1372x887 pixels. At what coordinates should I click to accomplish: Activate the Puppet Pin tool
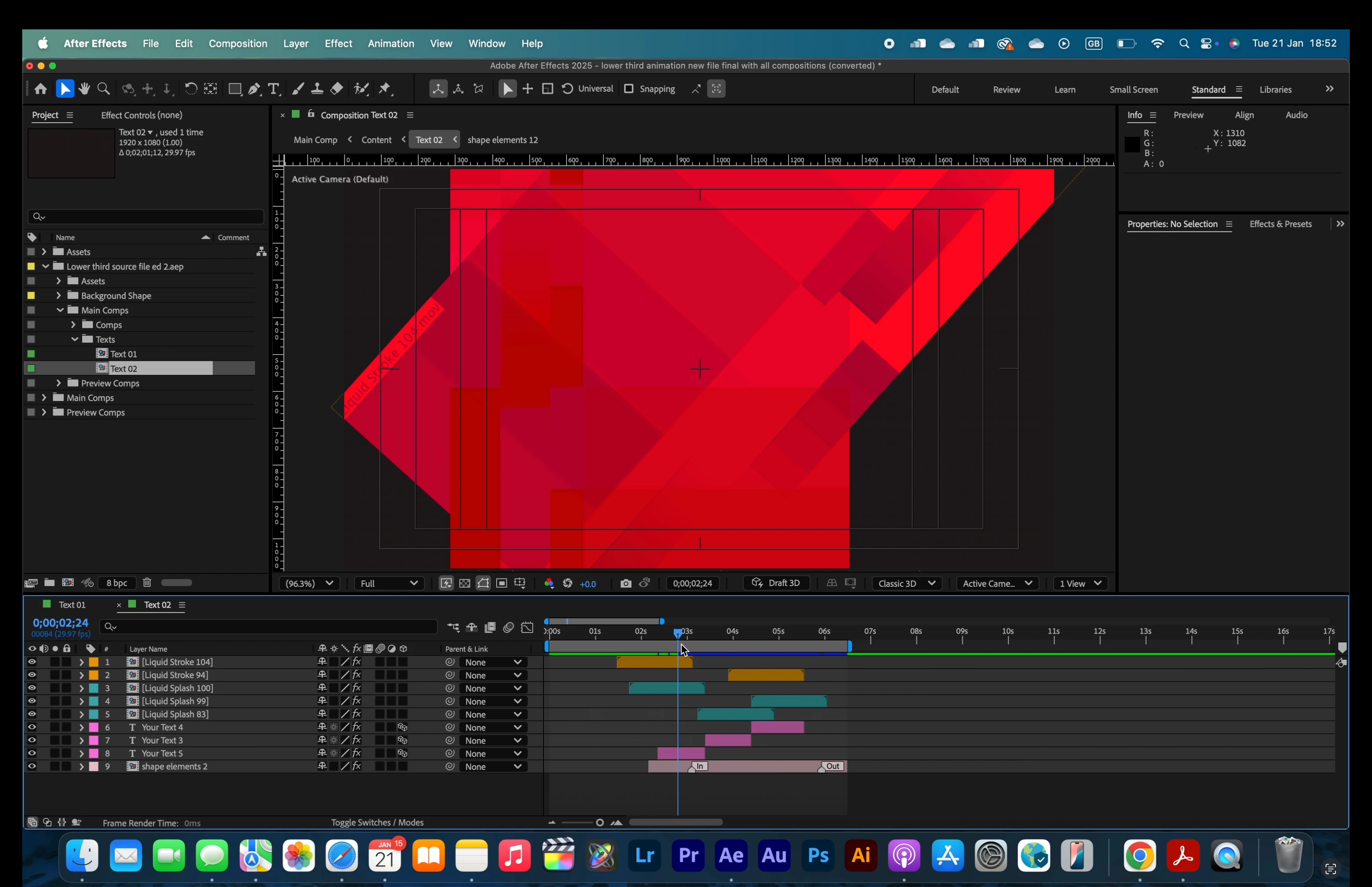pyautogui.click(x=385, y=89)
